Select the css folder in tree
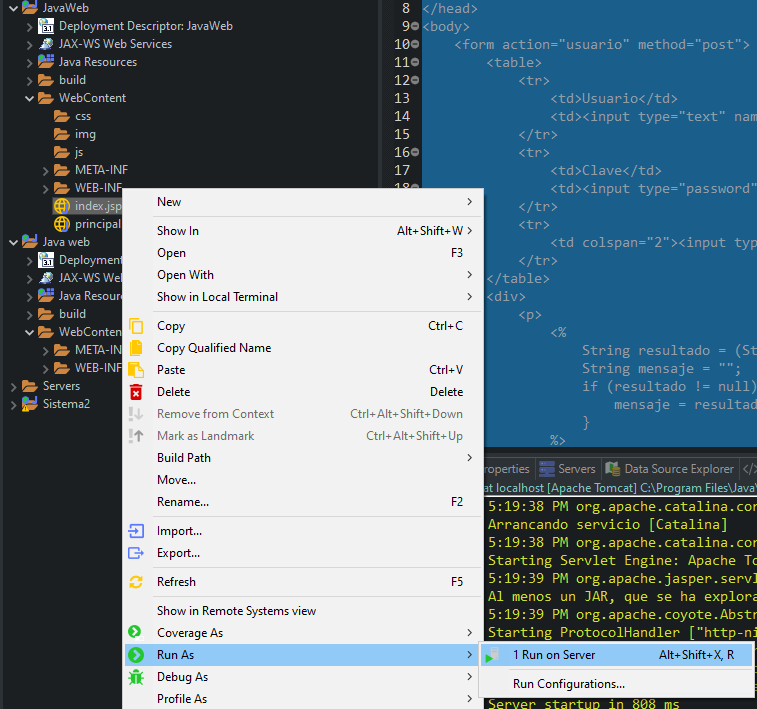757x709 pixels. 82,116
